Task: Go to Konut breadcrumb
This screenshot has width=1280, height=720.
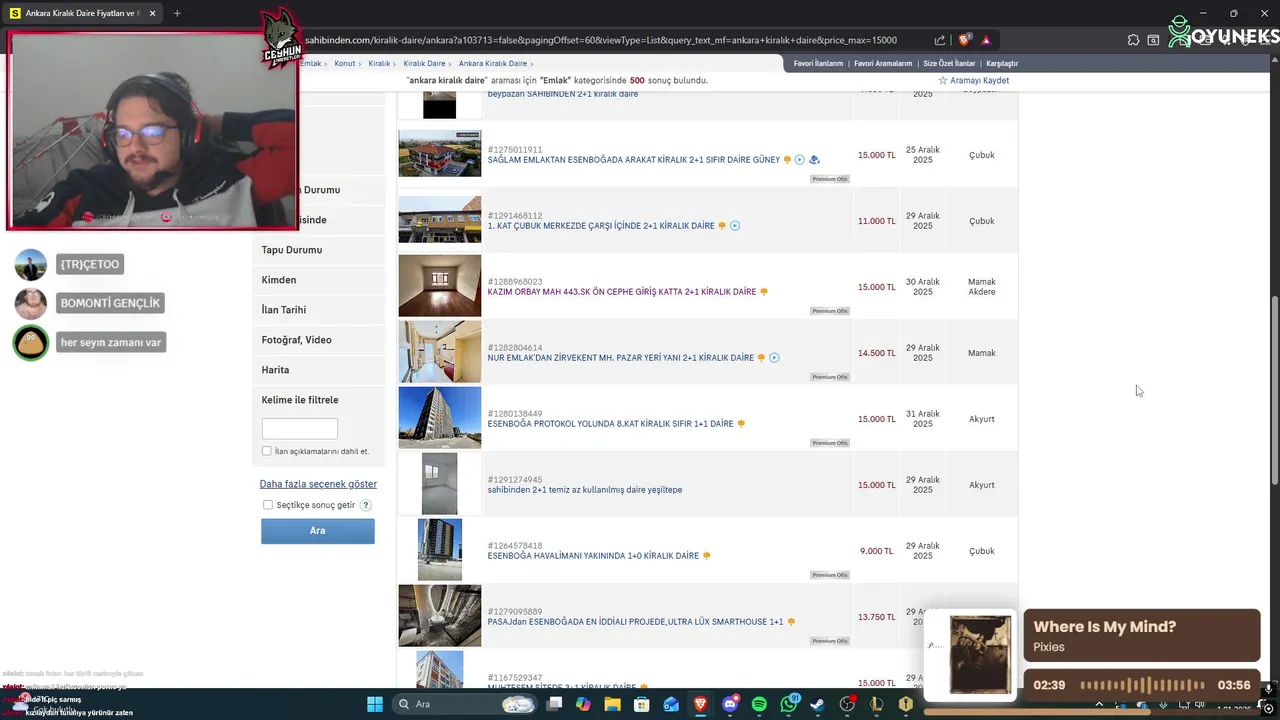Action: coord(345,63)
